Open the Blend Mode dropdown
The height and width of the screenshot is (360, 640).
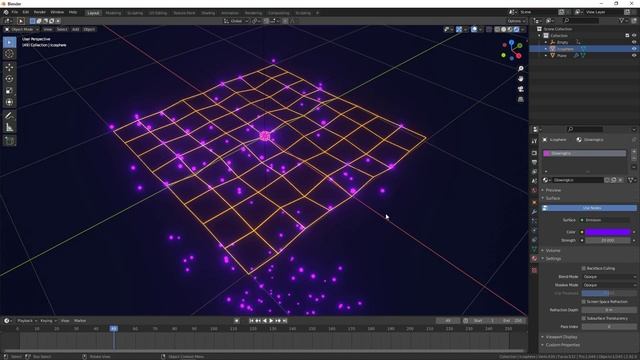tap(609, 277)
